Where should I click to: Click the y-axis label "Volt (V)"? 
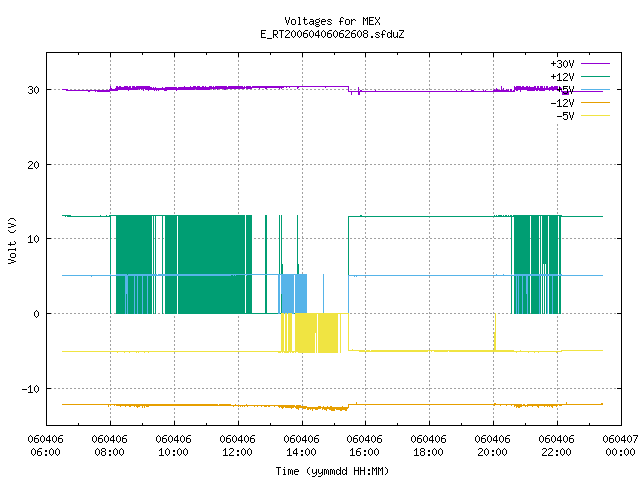(x=12, y=240)
